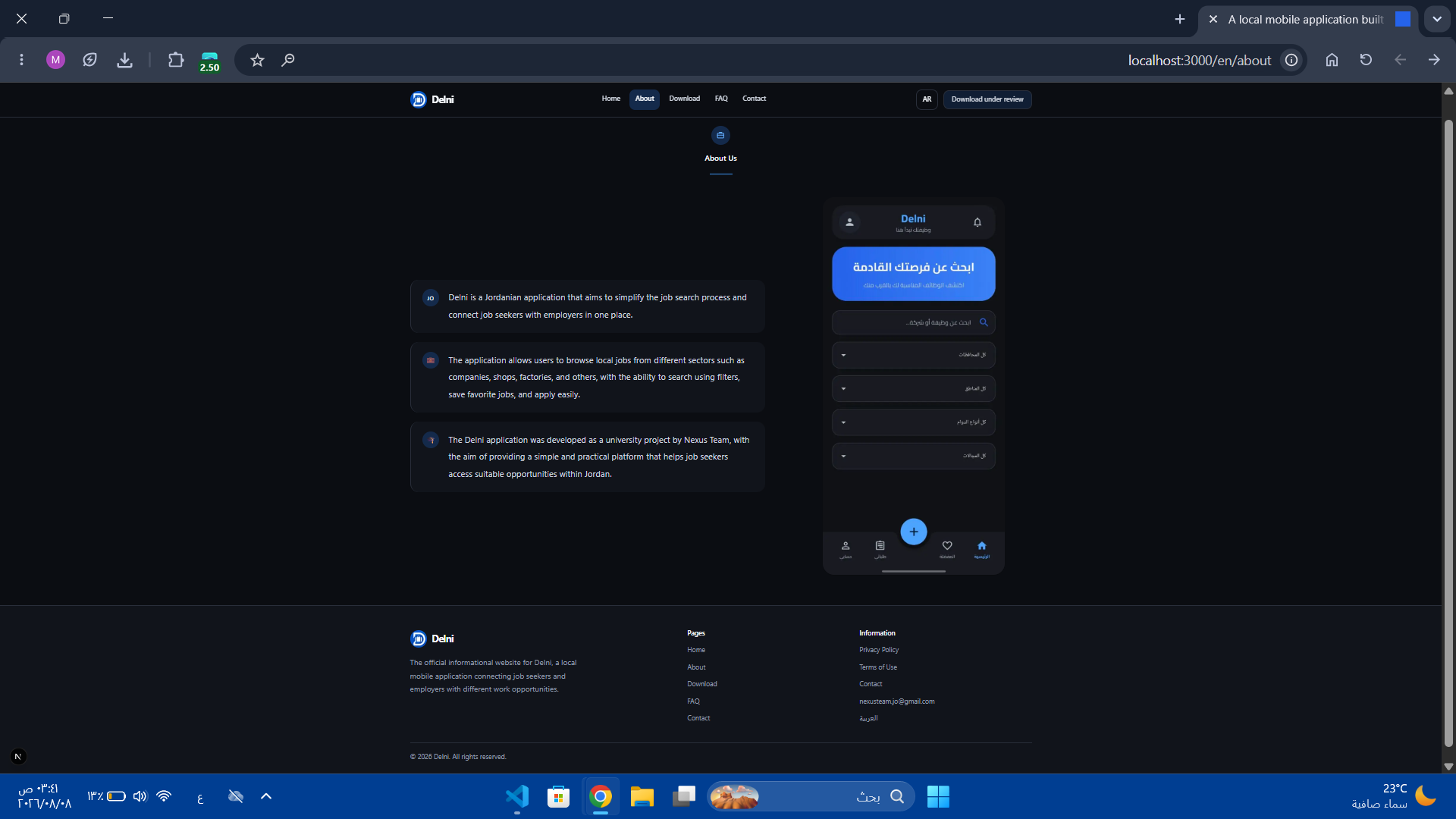Open the footer Home link
Image resolution: width=1456 pixels, height=819 pixels.
[x=696, y=650]
